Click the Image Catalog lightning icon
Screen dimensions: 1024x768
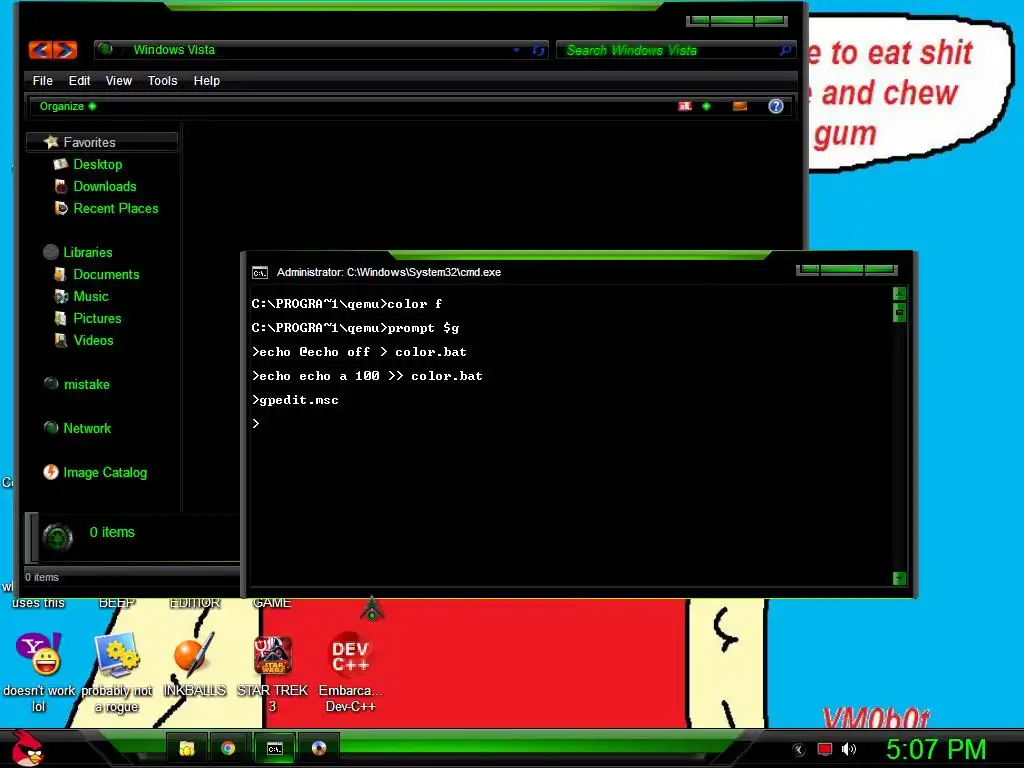click(x=51, y=472)
